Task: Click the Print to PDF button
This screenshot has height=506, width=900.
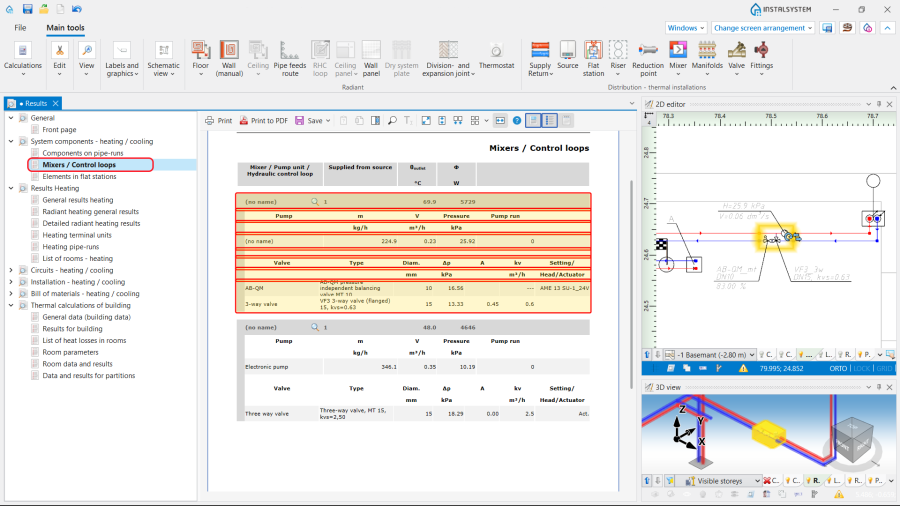Action: pyautogui.click(x=263, y=120)
